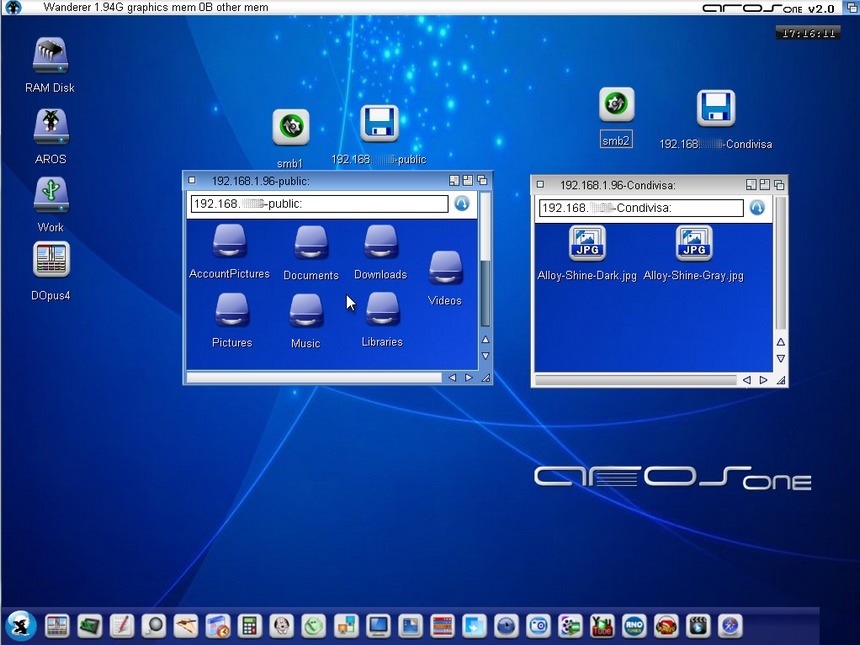Open the RAM Disk desktop icon
860x645 pixels.
point(50,57)
